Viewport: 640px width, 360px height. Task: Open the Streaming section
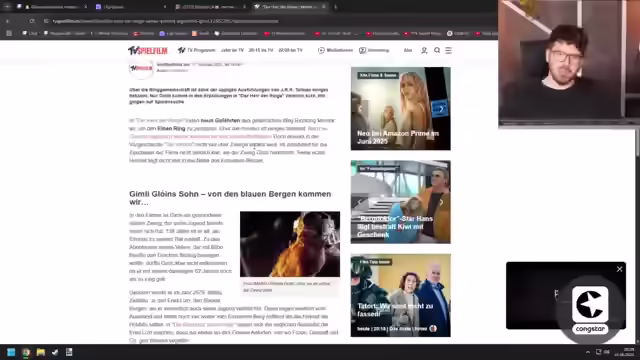click(x=374, y=50)
